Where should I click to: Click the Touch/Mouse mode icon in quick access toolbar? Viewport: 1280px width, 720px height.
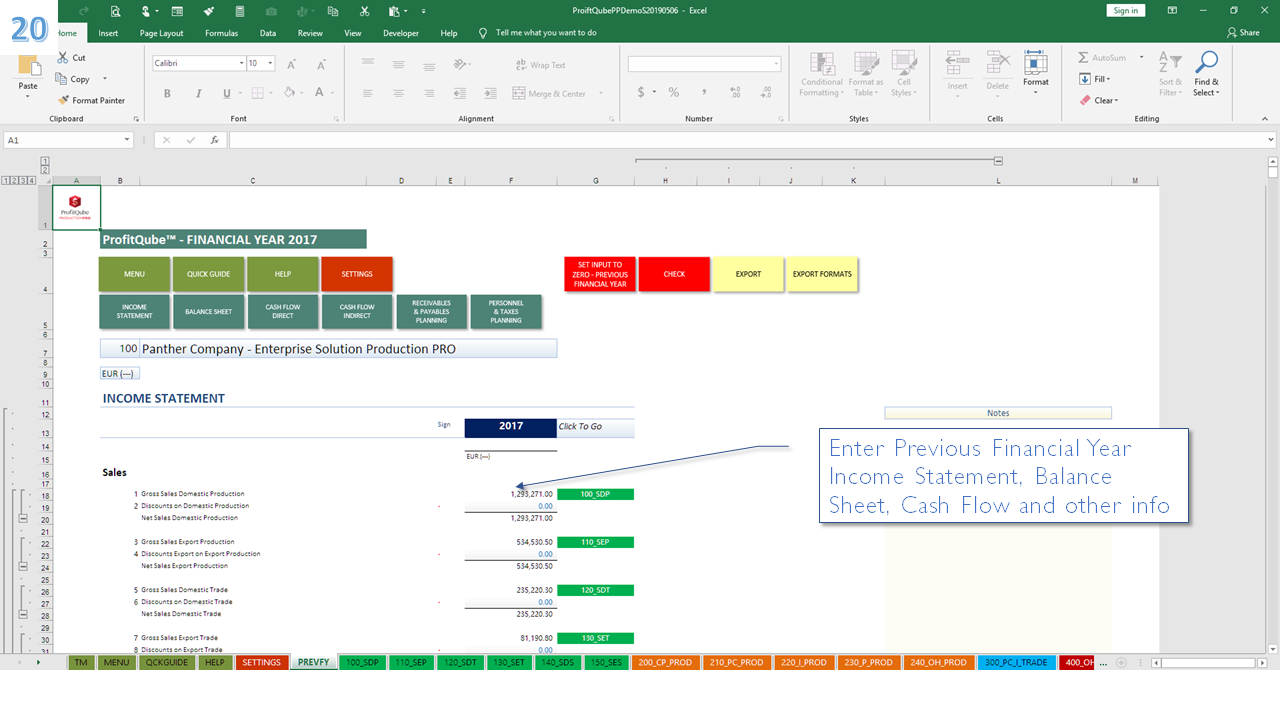coord(148,11)
